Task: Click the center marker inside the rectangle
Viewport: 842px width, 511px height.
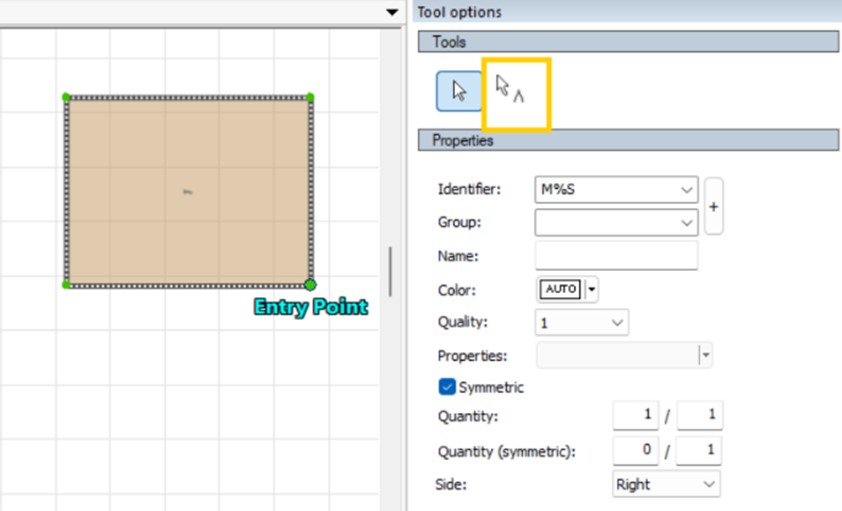Action: click(187, 191)
